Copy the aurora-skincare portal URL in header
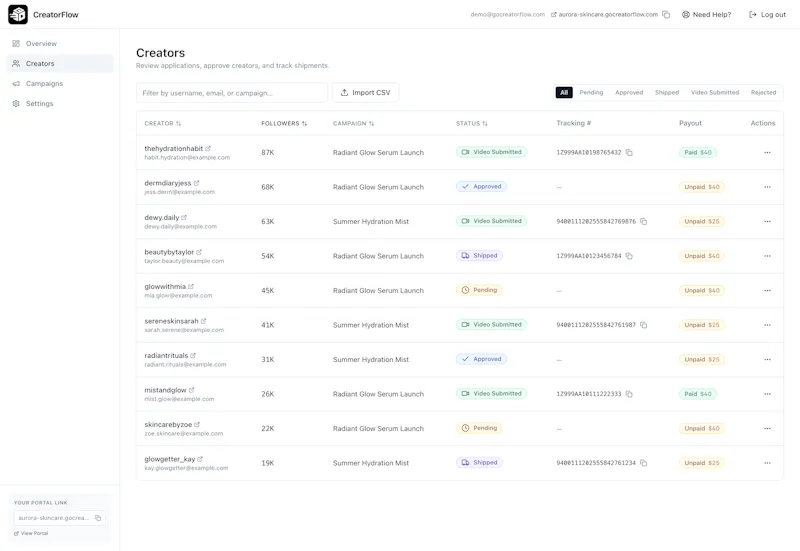The height and width of the screenshot is (551, 800). click(x=666, y=14)
